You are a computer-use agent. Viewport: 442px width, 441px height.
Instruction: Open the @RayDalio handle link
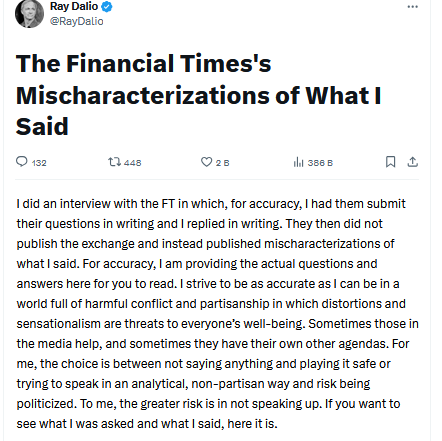point(77,21)
